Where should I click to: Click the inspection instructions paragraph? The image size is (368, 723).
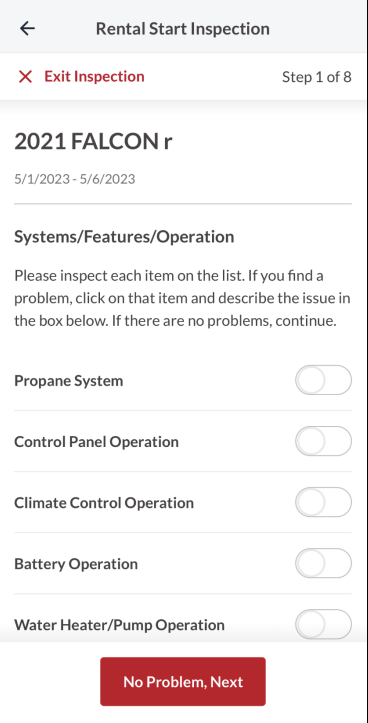(x=183, y=298)
